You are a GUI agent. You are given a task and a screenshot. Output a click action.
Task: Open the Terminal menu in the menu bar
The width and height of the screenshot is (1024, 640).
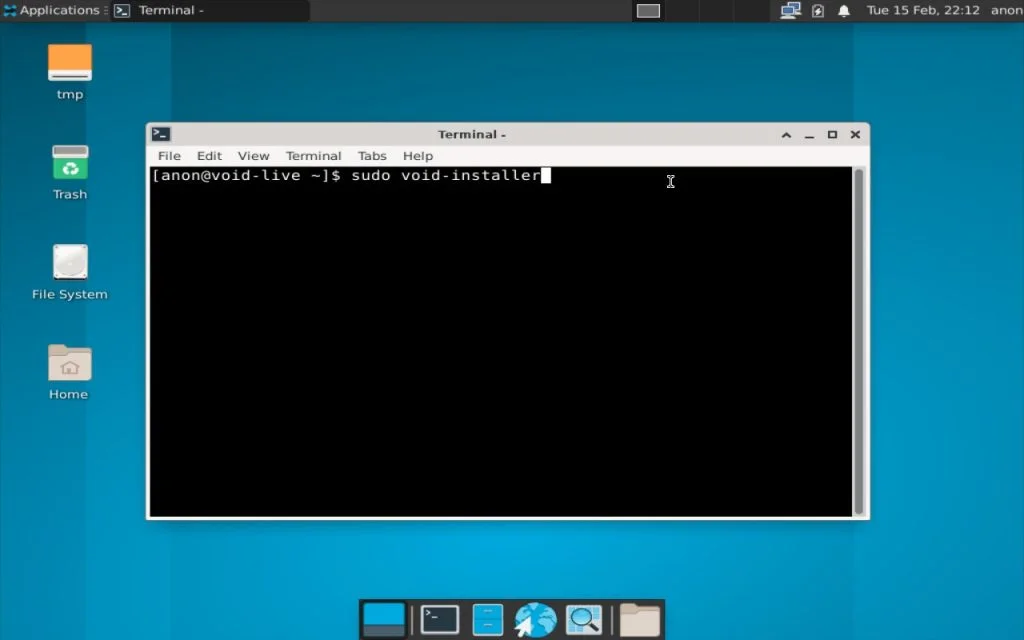click(313, 156)
